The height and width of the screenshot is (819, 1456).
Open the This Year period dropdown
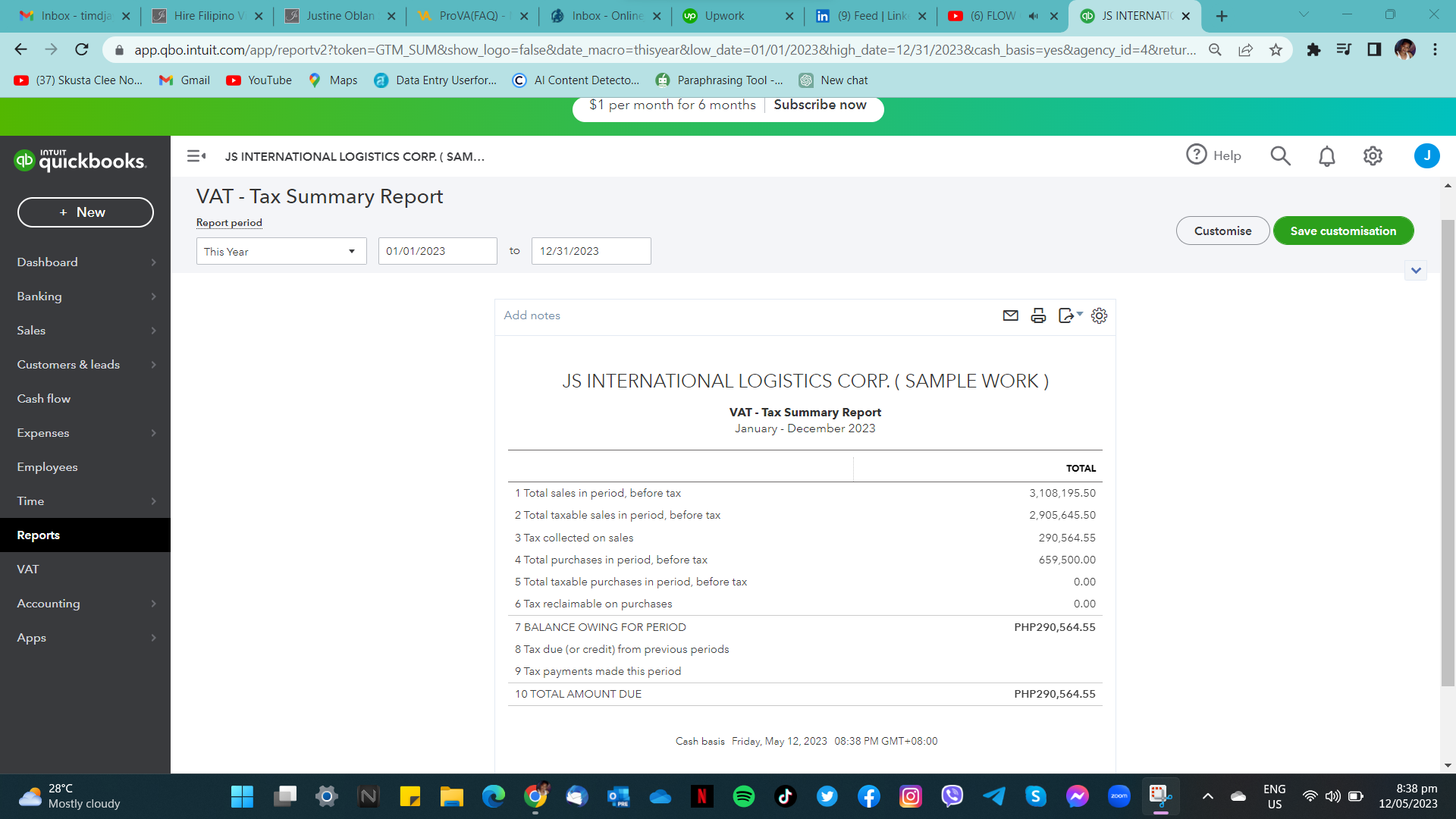pos(281,251)
